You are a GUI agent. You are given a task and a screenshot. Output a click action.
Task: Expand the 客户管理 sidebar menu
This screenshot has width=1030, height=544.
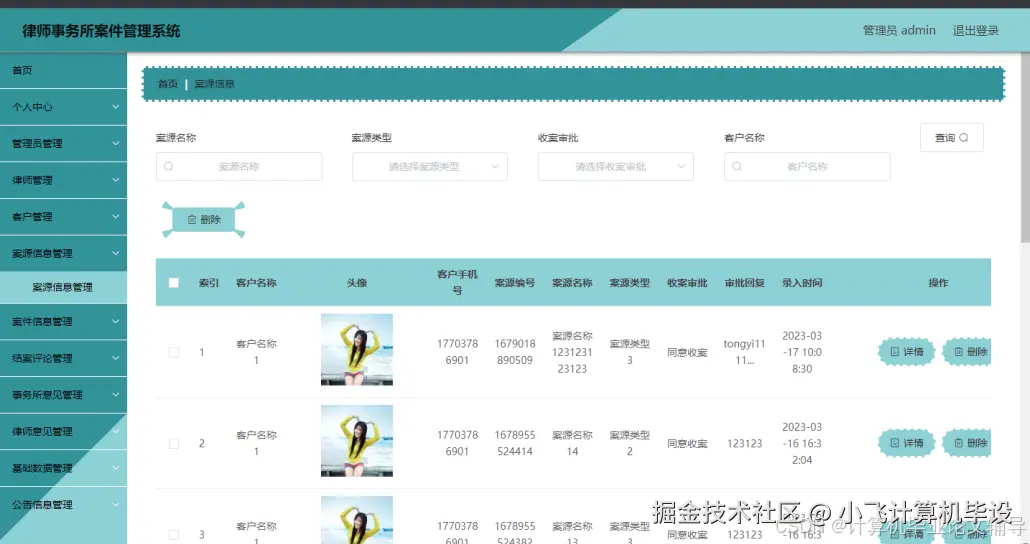pyautogui.click(x=63, y=216)
